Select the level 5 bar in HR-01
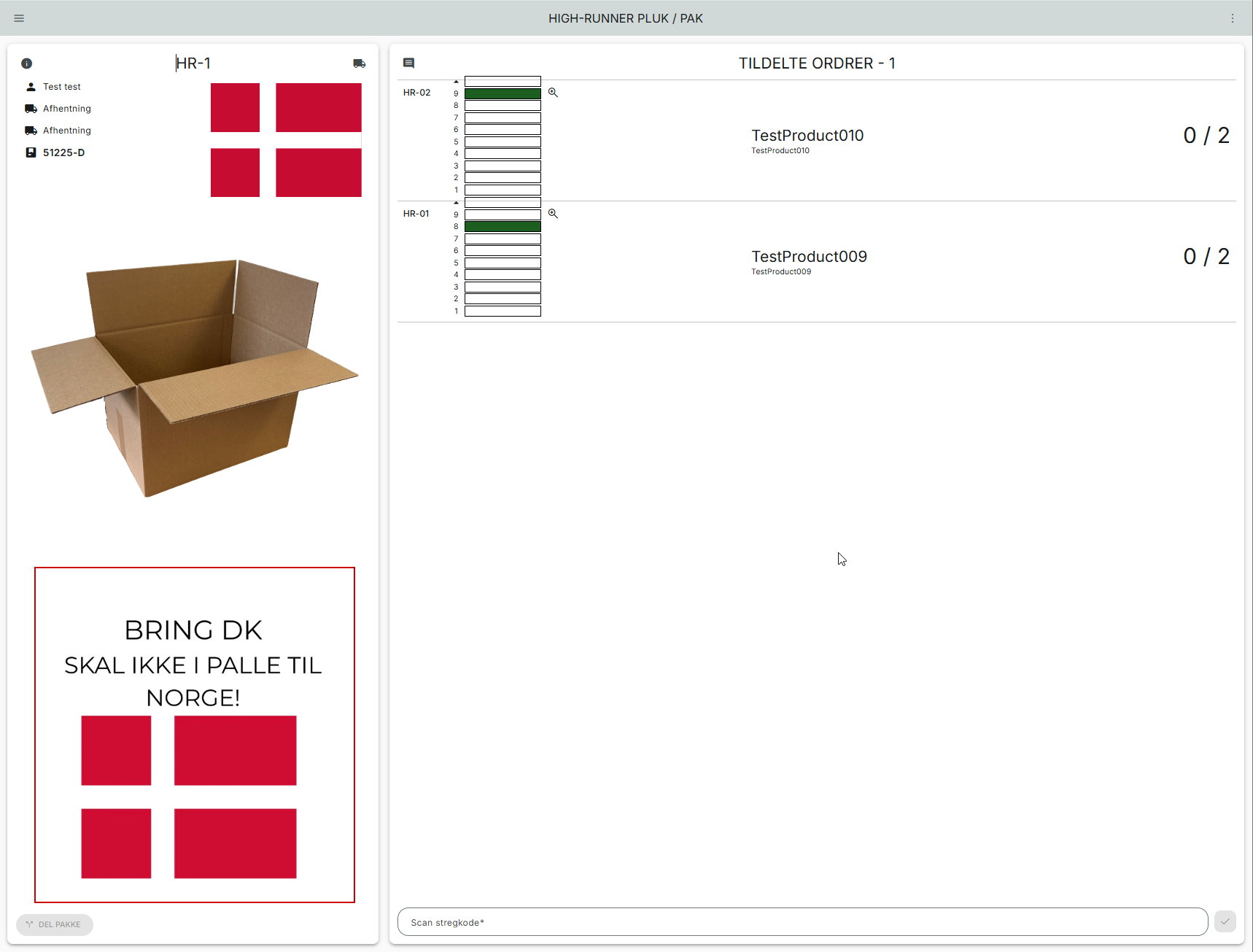This screenshot has height=952, width=1253. (x=503, y=263)
